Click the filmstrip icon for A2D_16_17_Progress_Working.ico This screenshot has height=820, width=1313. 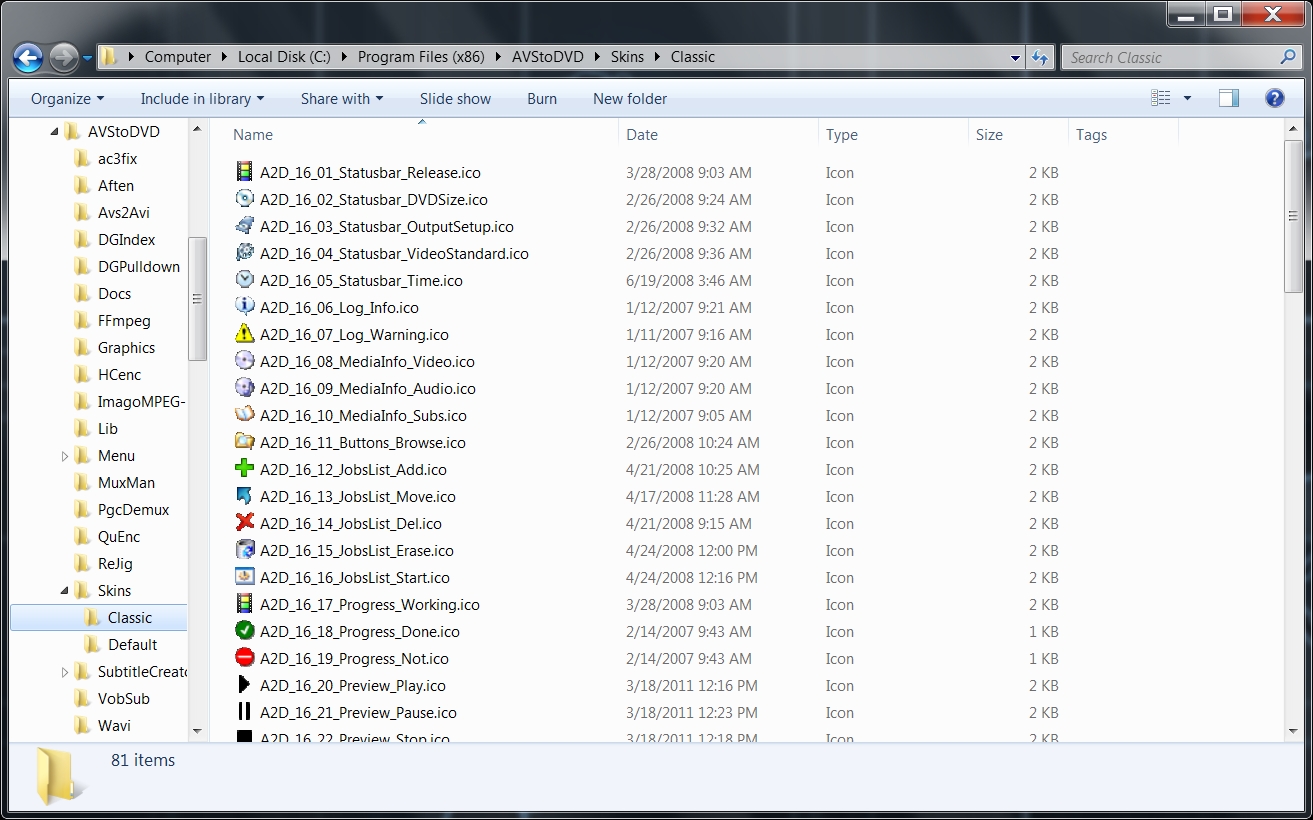244,604
